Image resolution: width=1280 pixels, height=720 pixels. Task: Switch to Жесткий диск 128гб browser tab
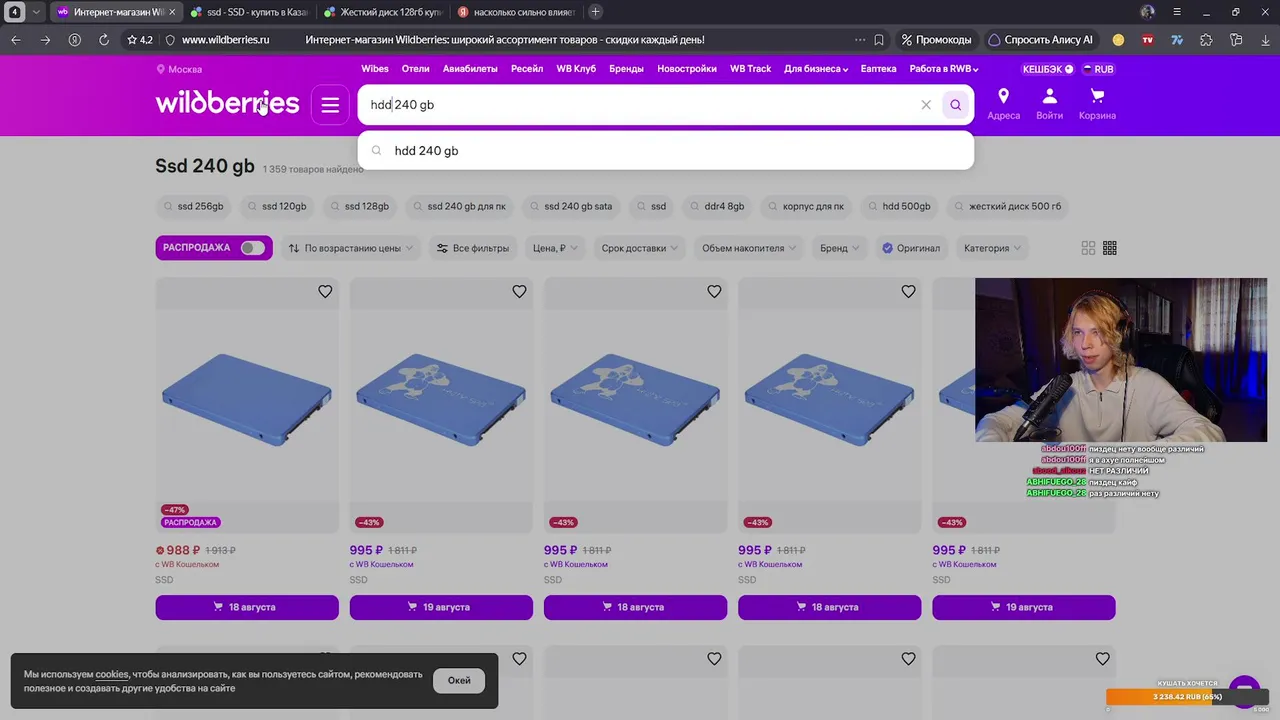pyautogui.click(x=383, y=12)
